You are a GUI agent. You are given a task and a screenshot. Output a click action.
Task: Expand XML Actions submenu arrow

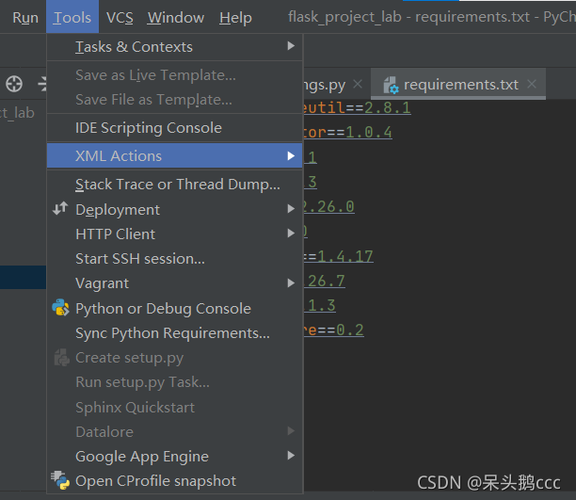pyautogui.click(x=291, y=156)
